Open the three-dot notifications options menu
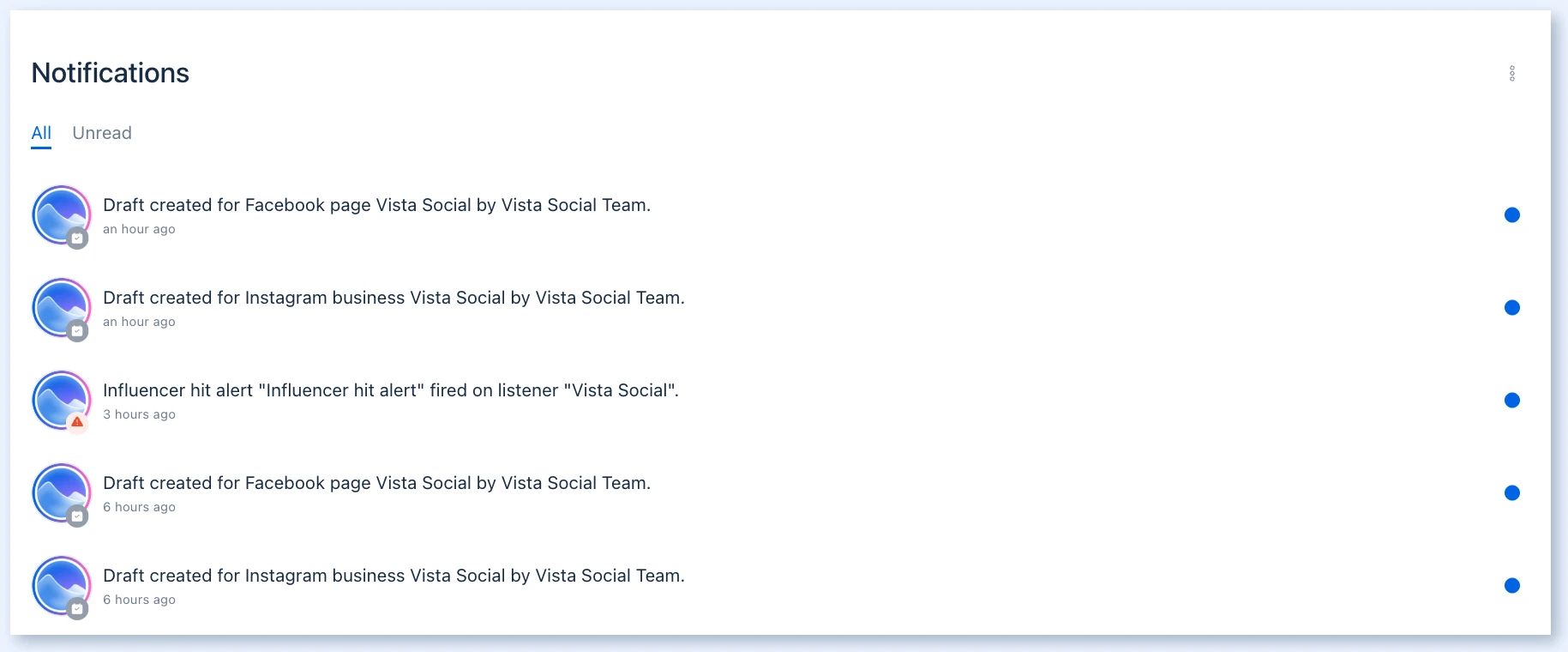Screen dimensions: 1568x652 click(1512, 73)
